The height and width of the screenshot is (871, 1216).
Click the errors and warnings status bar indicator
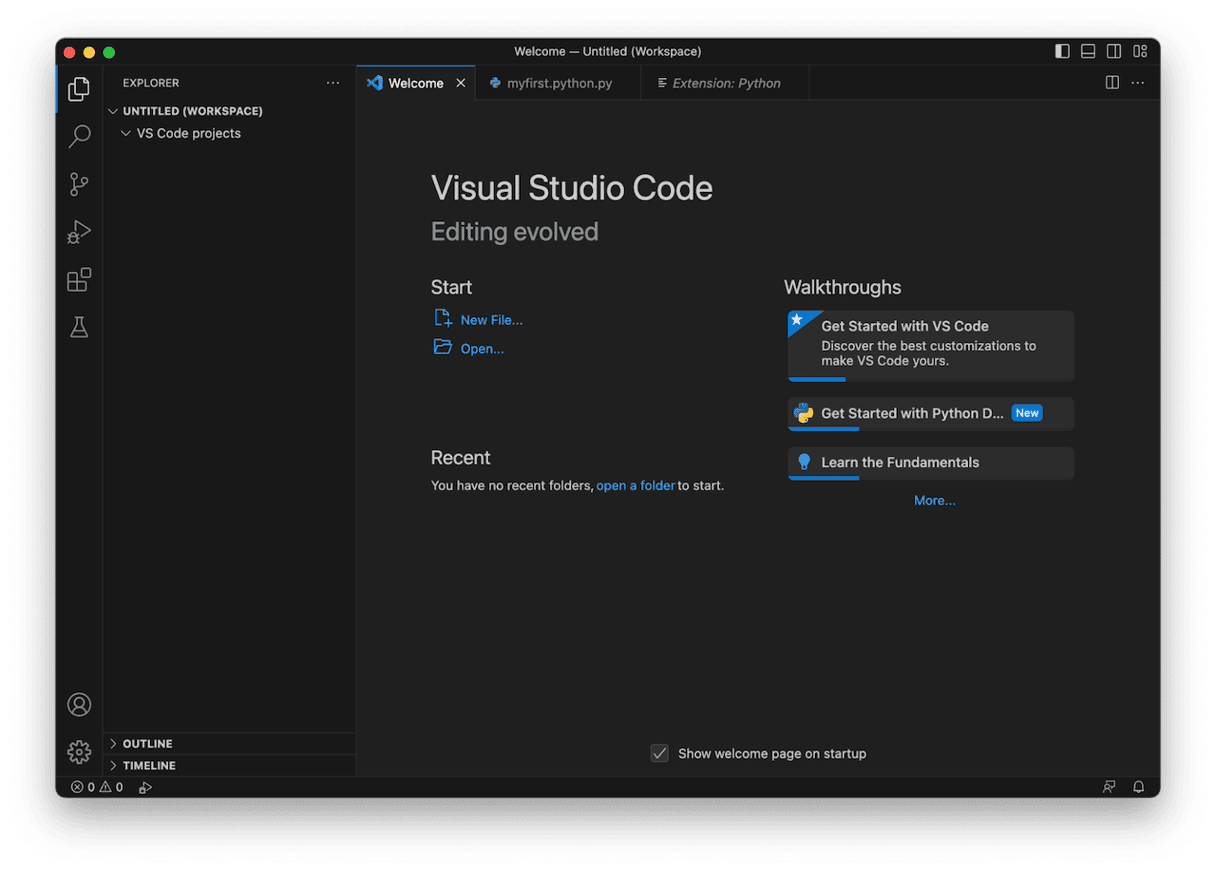pyautogui.click(x=97, y=787)
